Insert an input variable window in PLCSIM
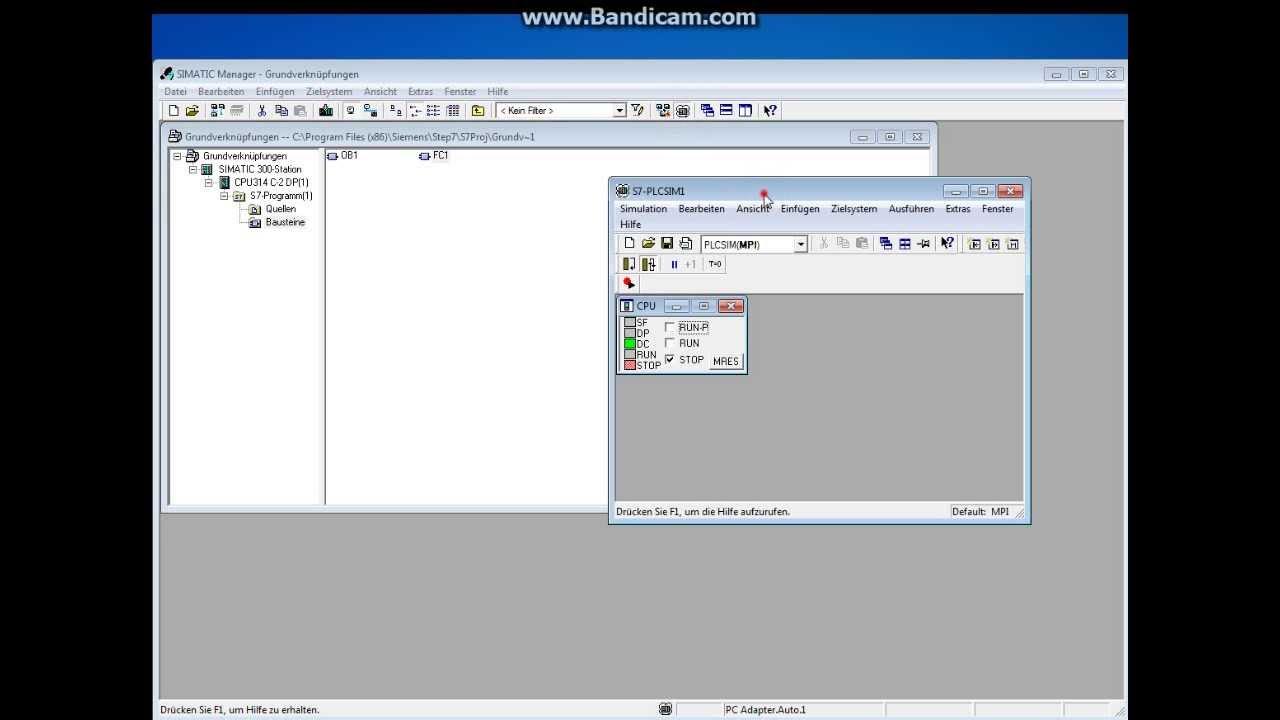 pyautogui.click(x=974, y=244)
